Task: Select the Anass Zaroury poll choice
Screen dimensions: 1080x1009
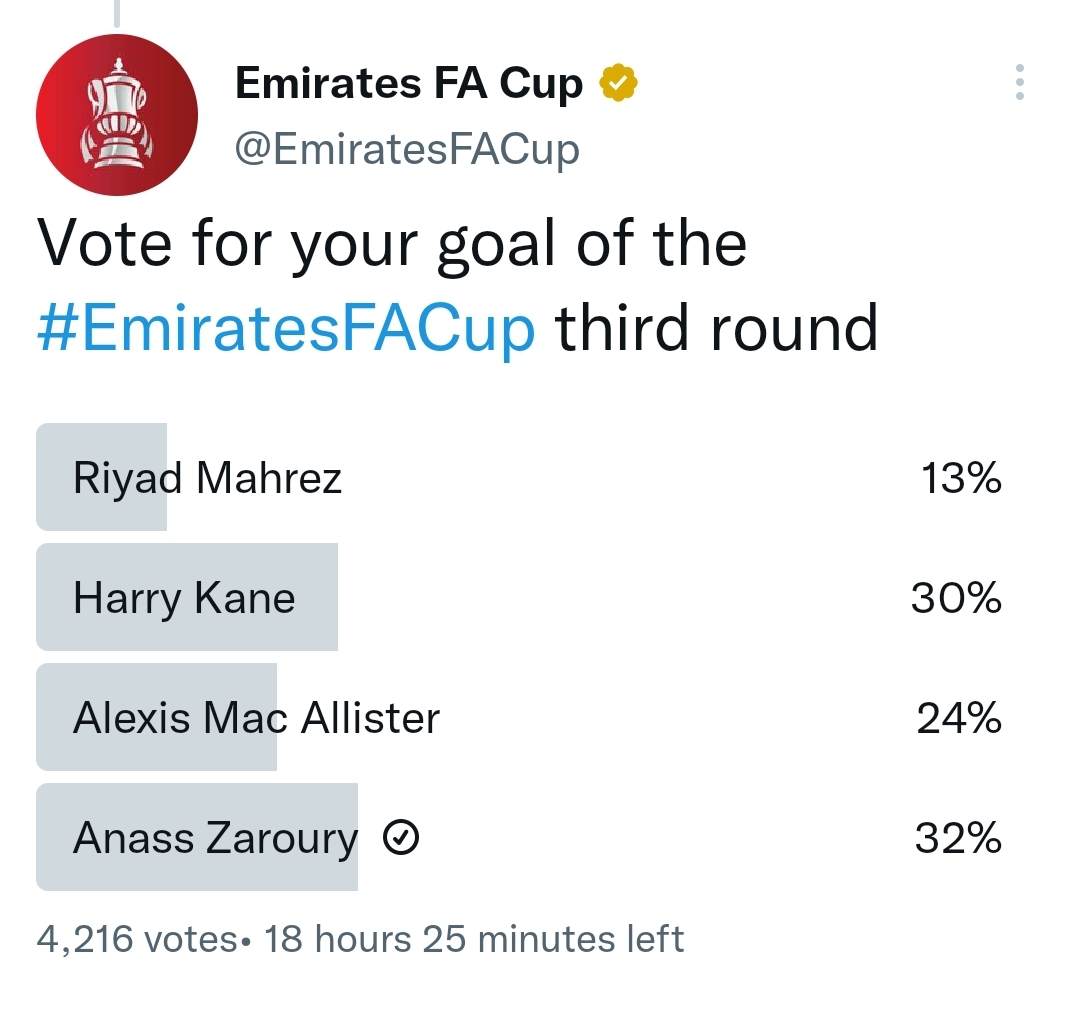Action: [215, 838]
